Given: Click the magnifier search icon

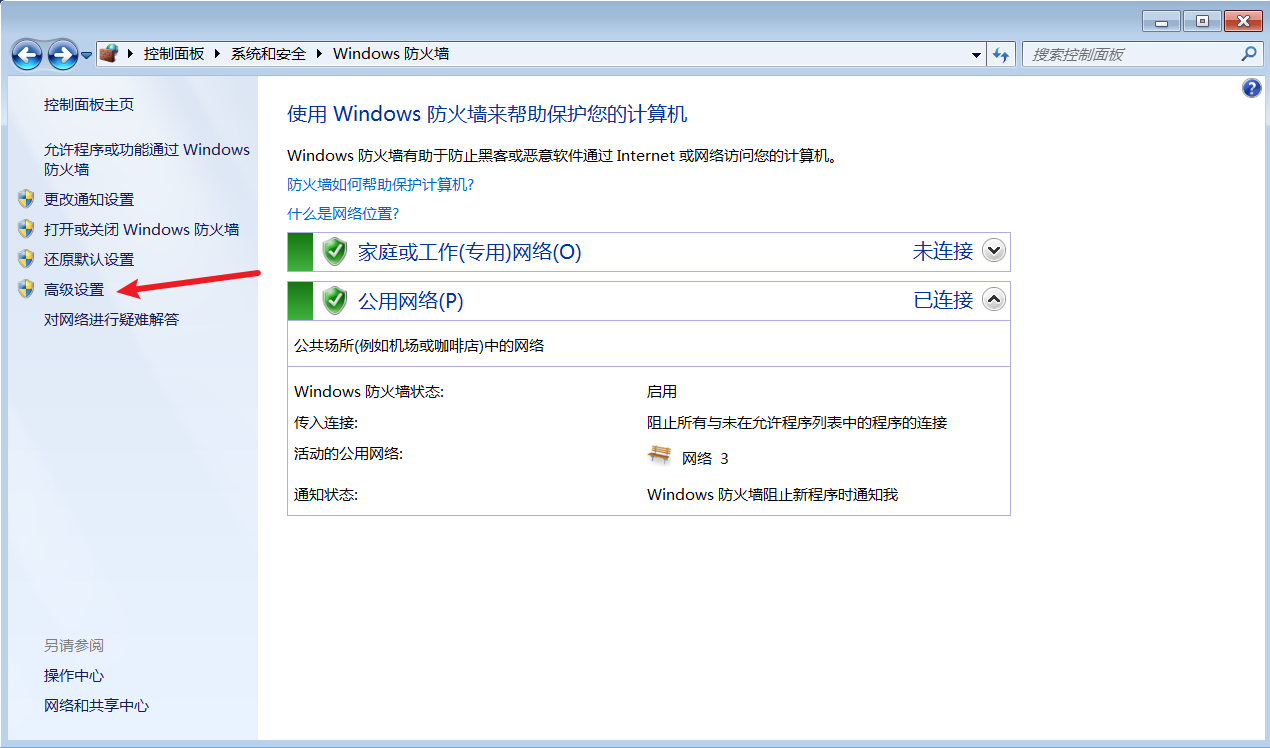Looking at the screenshot, I should (x=1248, y=54).
